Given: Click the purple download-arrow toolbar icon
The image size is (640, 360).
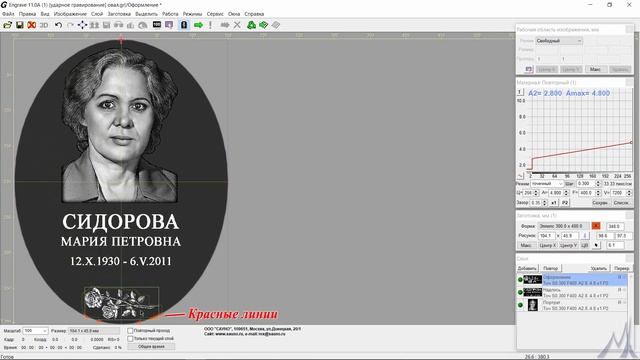Looking at the screenshot, I should (x=169, y=25).
